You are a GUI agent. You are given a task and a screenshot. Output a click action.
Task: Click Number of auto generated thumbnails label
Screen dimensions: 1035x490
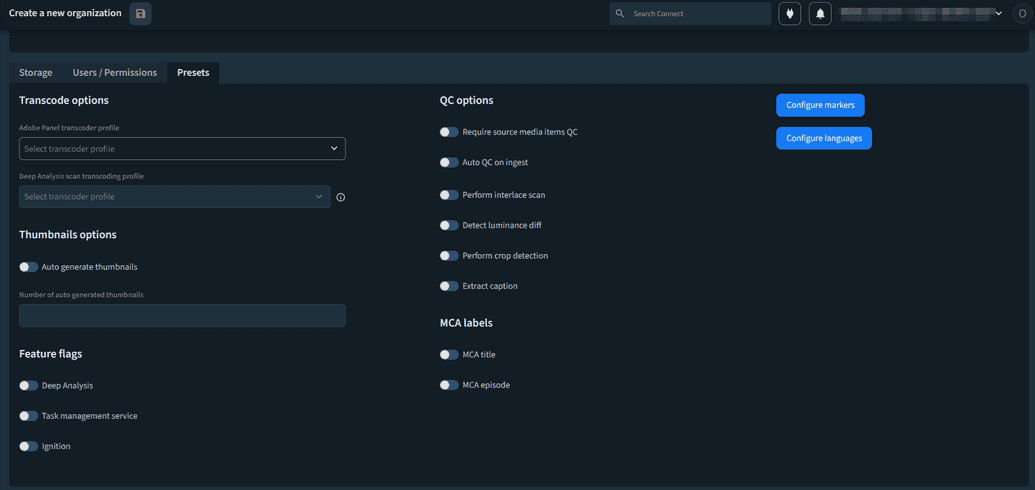[81, 295]
